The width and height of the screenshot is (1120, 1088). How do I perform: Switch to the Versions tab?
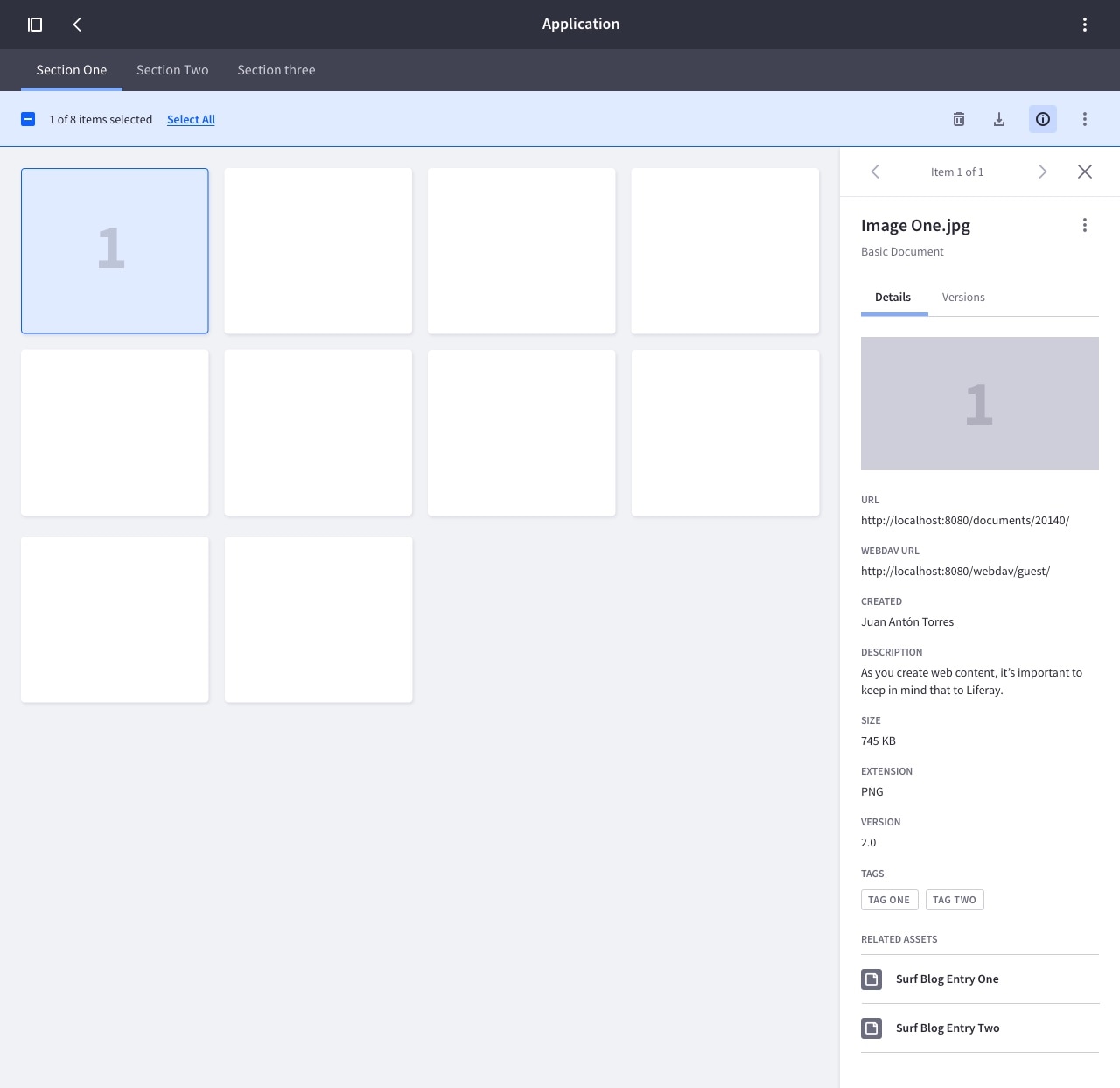coord(962,297)
